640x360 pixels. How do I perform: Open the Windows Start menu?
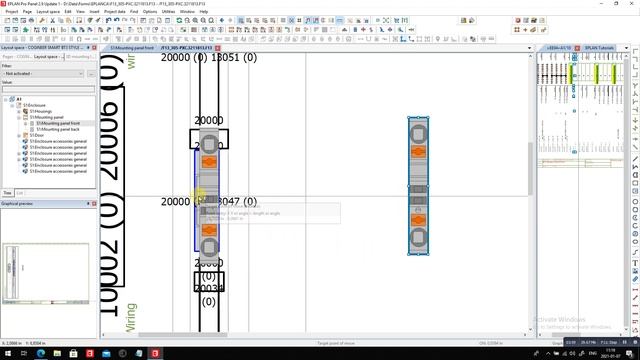(8, 353)
